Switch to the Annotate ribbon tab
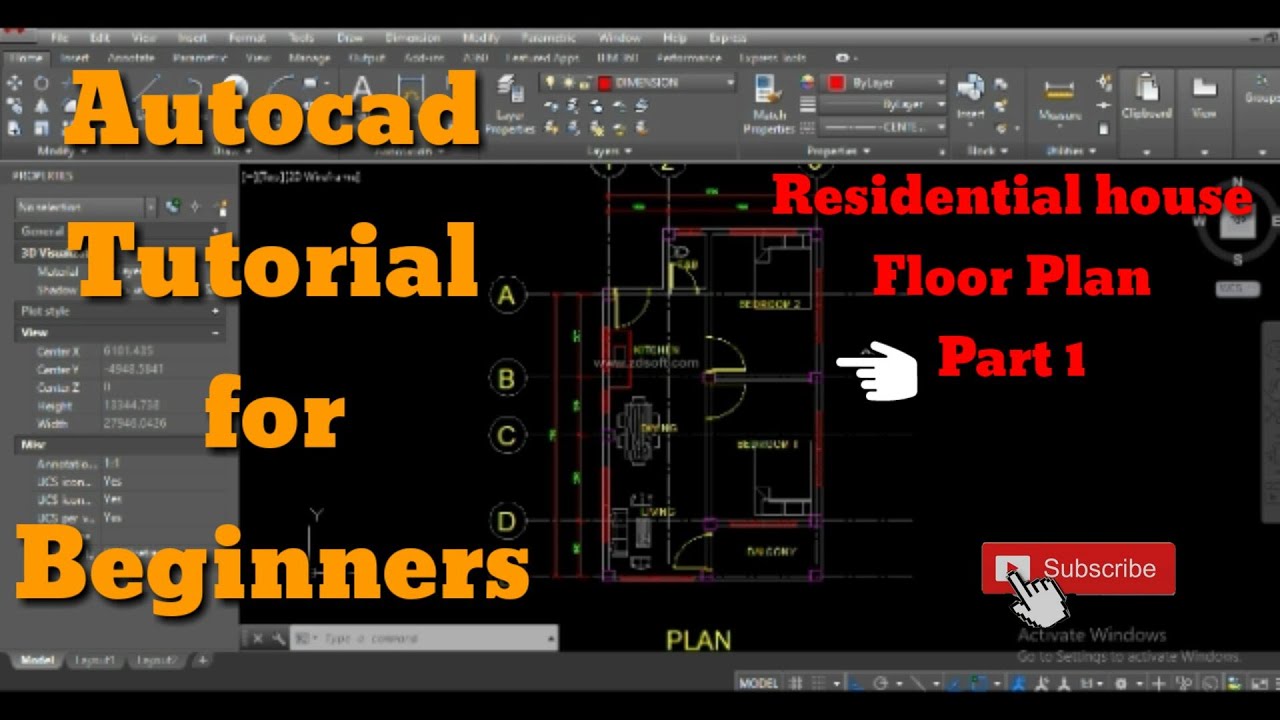Image resolution: width=1280 pixels, height=720 pixels. pos(130,58)
